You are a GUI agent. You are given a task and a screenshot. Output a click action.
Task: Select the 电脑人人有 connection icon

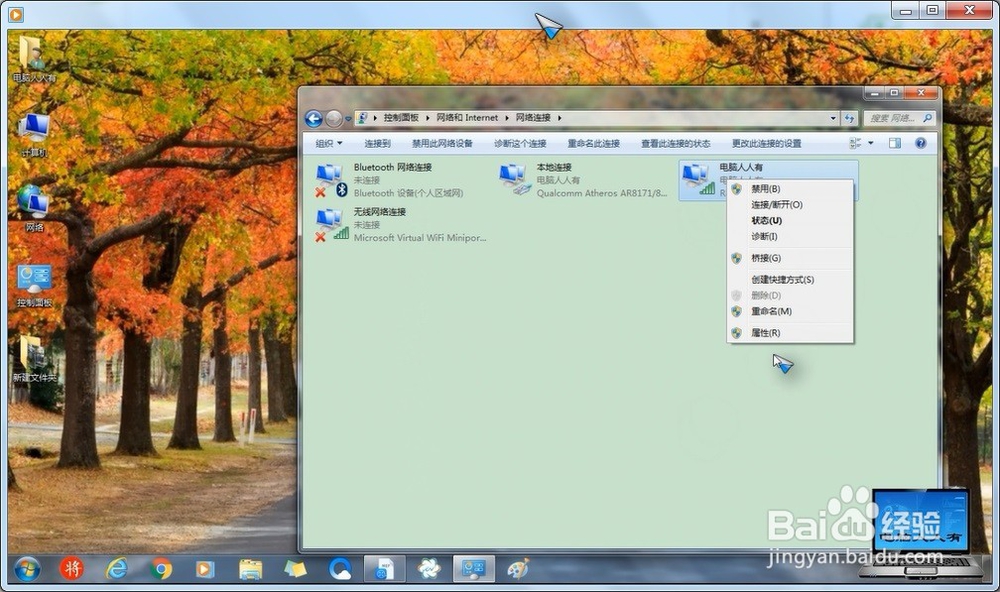tap(698, 179)
